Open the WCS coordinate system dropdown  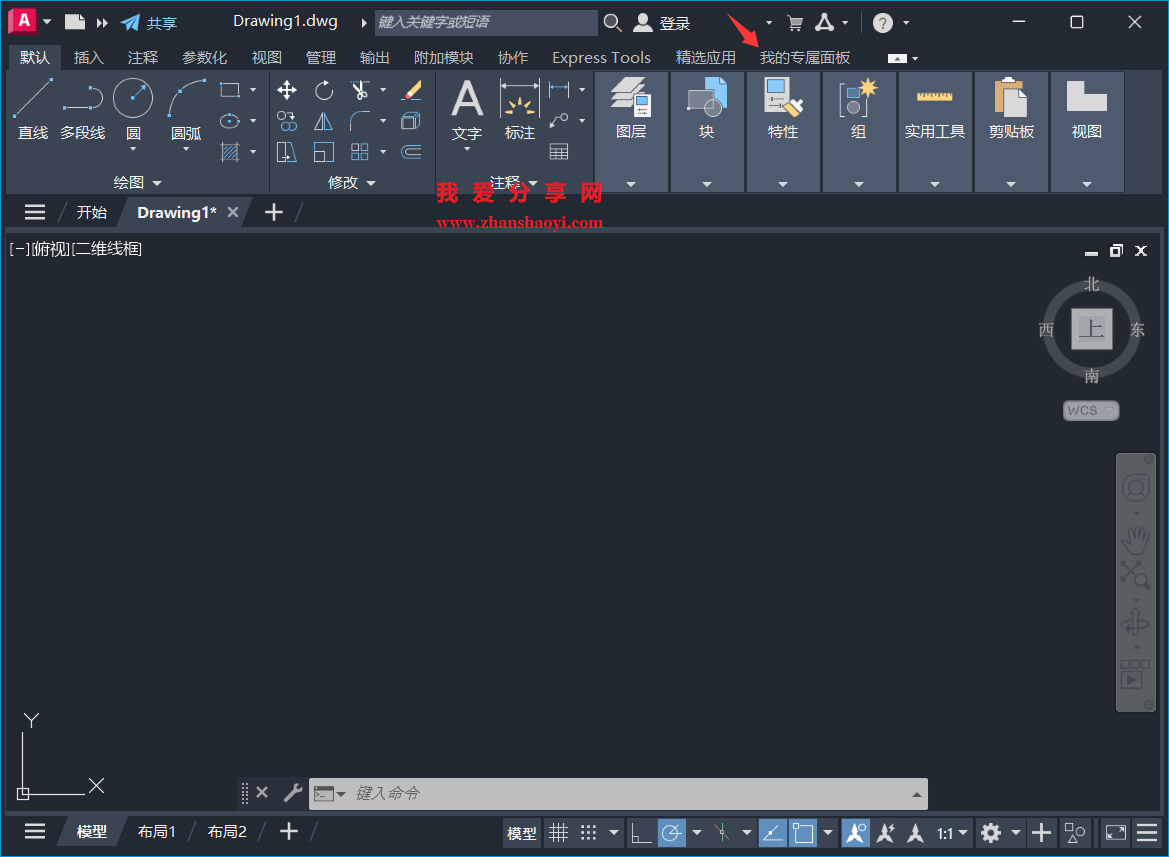tap(1091, 410)
